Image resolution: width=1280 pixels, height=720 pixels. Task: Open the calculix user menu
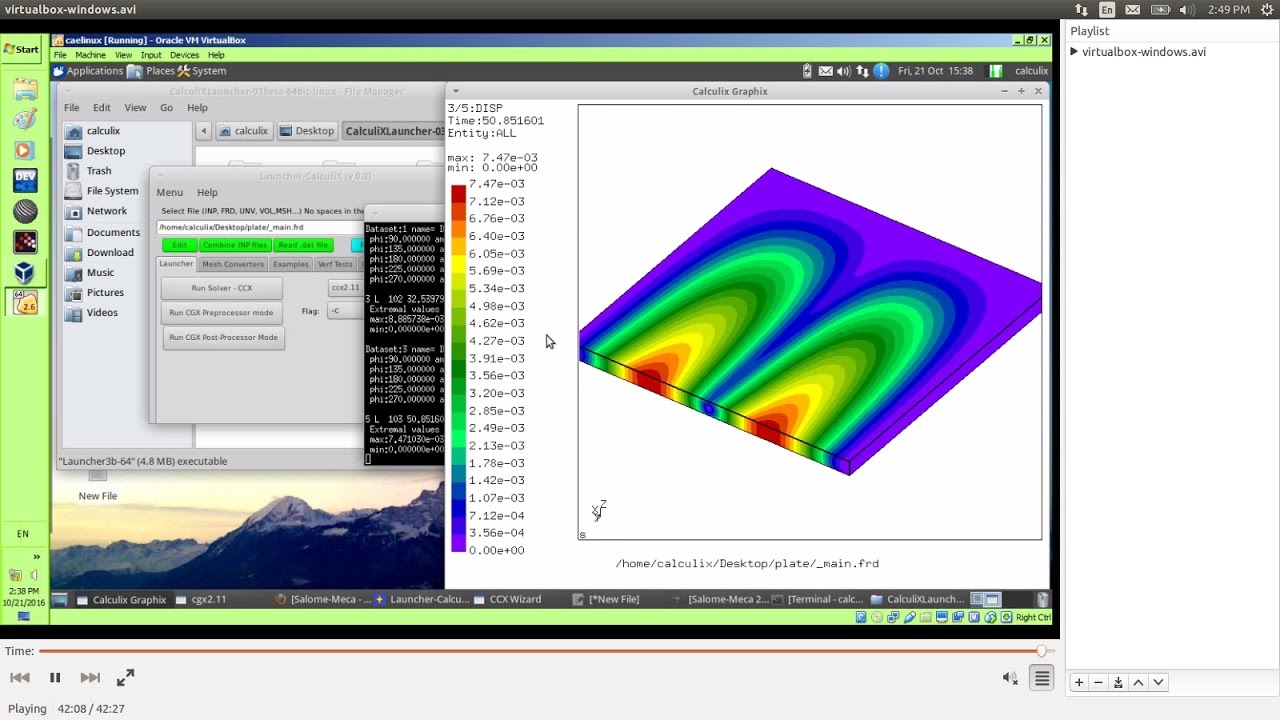(1031, 71)
